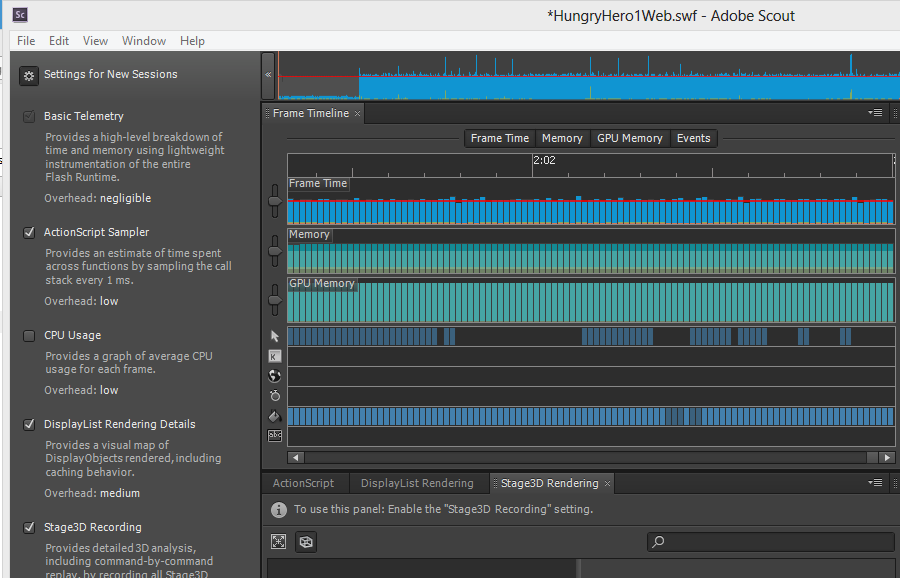Click the info icon in Stage3D panel
Image resolution: width=900 pixels, height=578 pixels.
pos(279,510)
